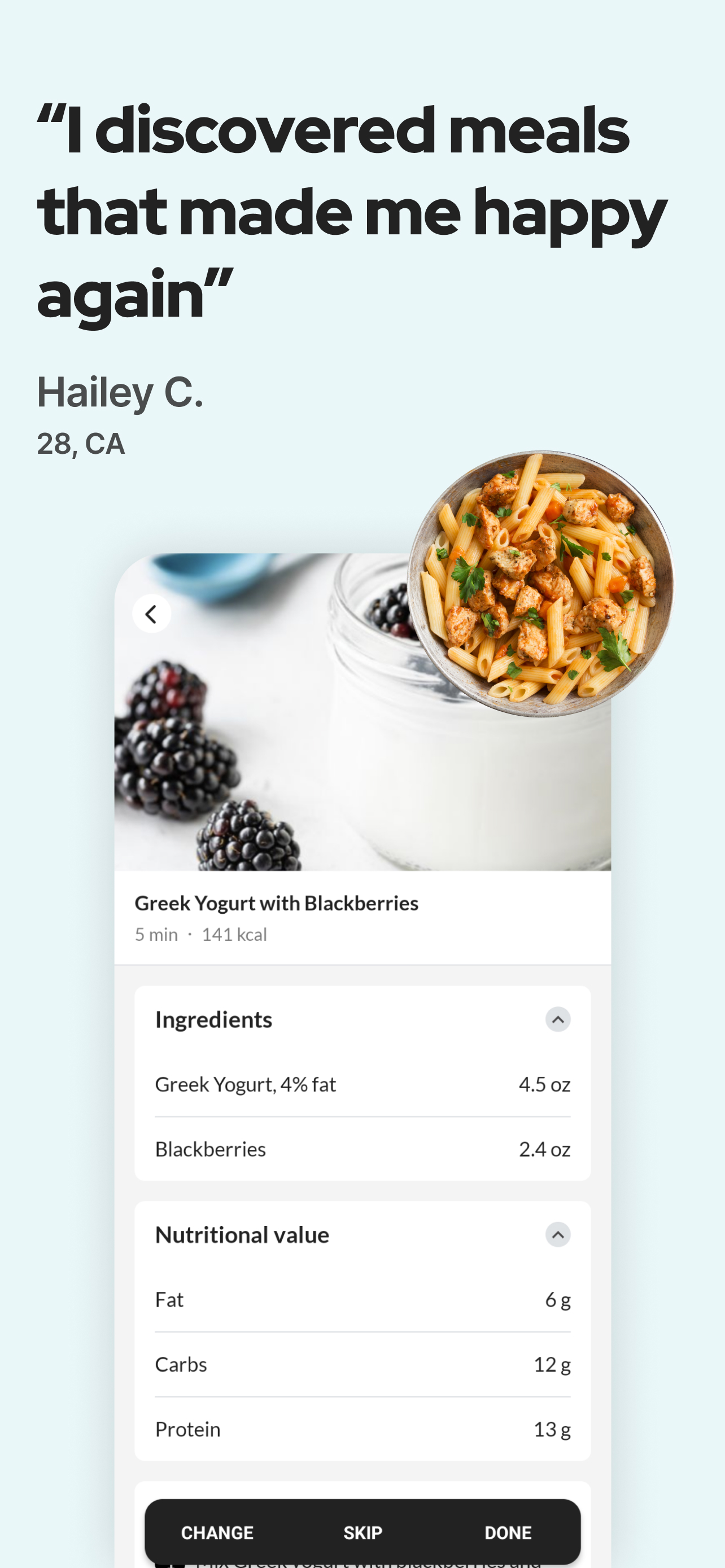Select the Carbs nutrition row
This screenshot has width=725, height=1568.
pos(363,1365)
